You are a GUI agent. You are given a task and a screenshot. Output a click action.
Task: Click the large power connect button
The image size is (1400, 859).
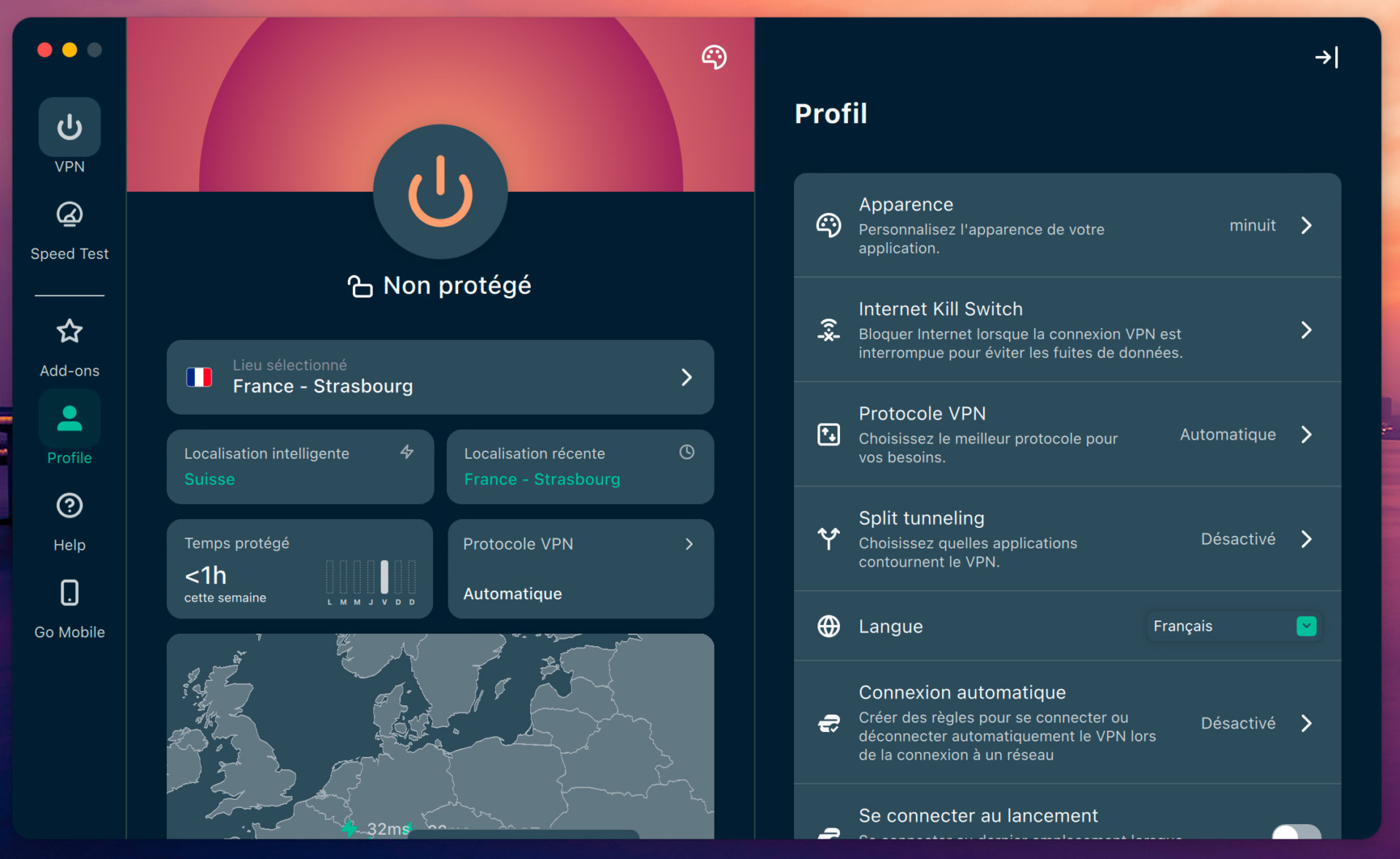point(440,192)
